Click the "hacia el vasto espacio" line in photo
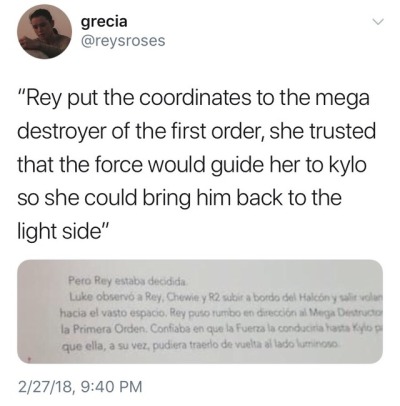 (x=221, y=313)
